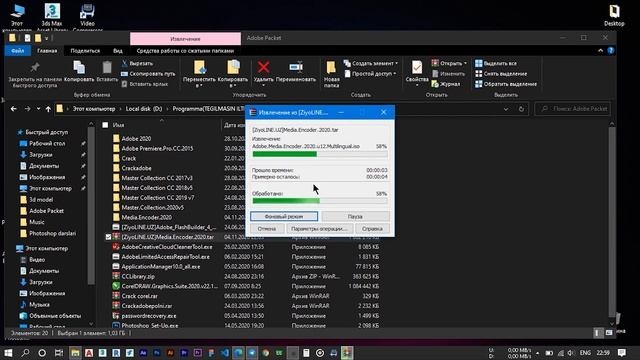Click Edit (Изменить) in ribbon
640x360 pixels.
click(x=448, y=74)
